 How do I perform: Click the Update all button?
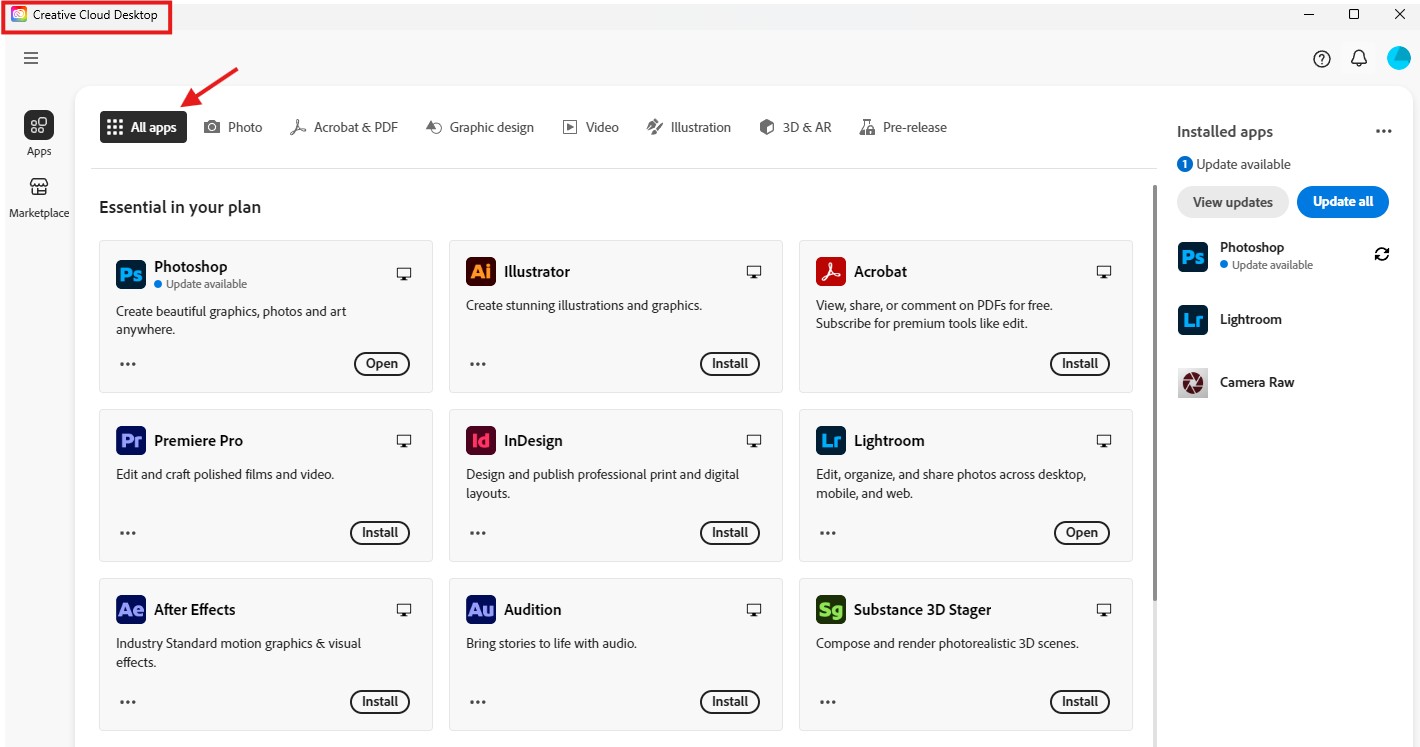click(x=1342, y=201)
